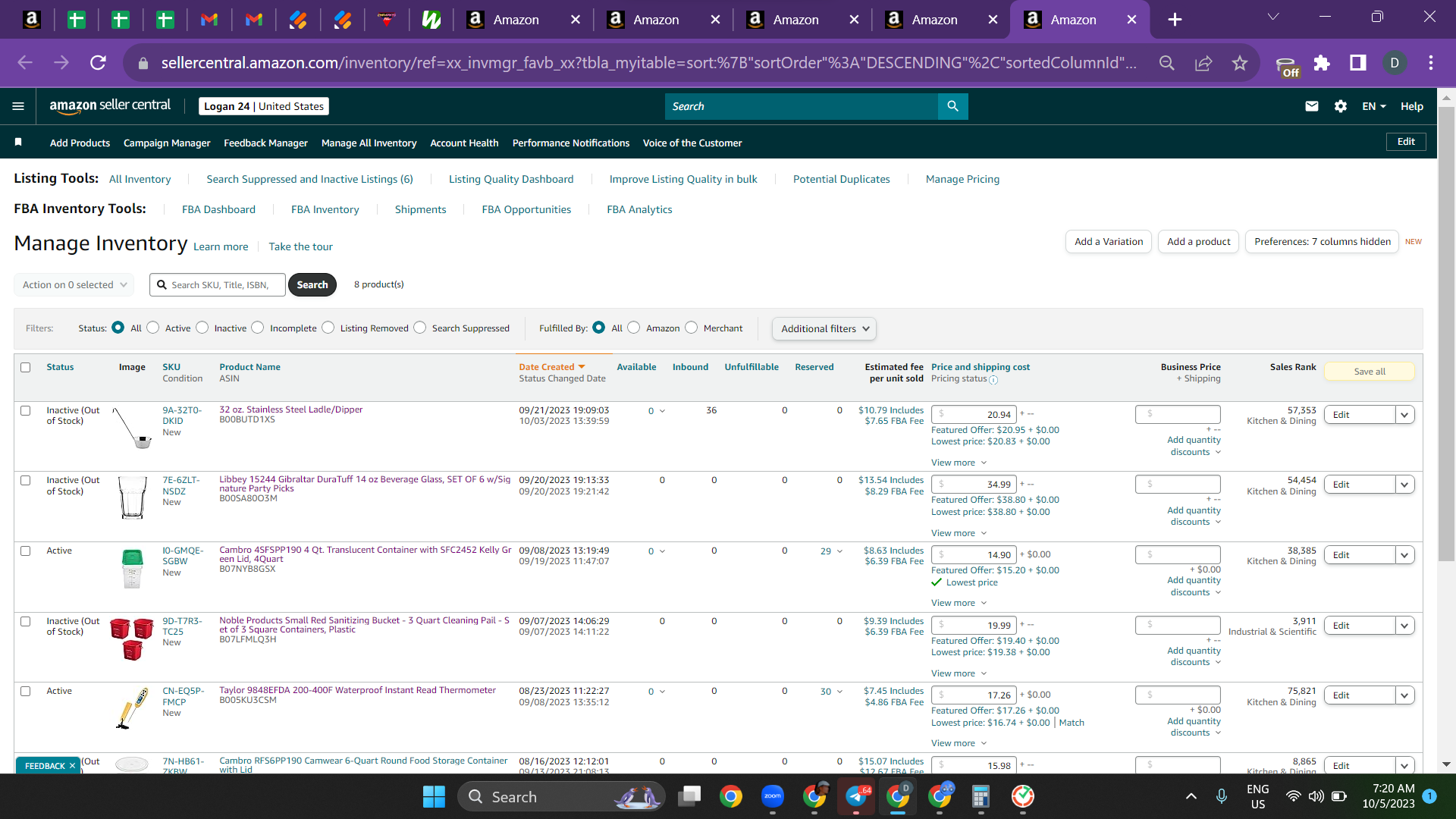
Task: Open the Taylor Instant Read Thermometer listing
Action: coord(357,691)
